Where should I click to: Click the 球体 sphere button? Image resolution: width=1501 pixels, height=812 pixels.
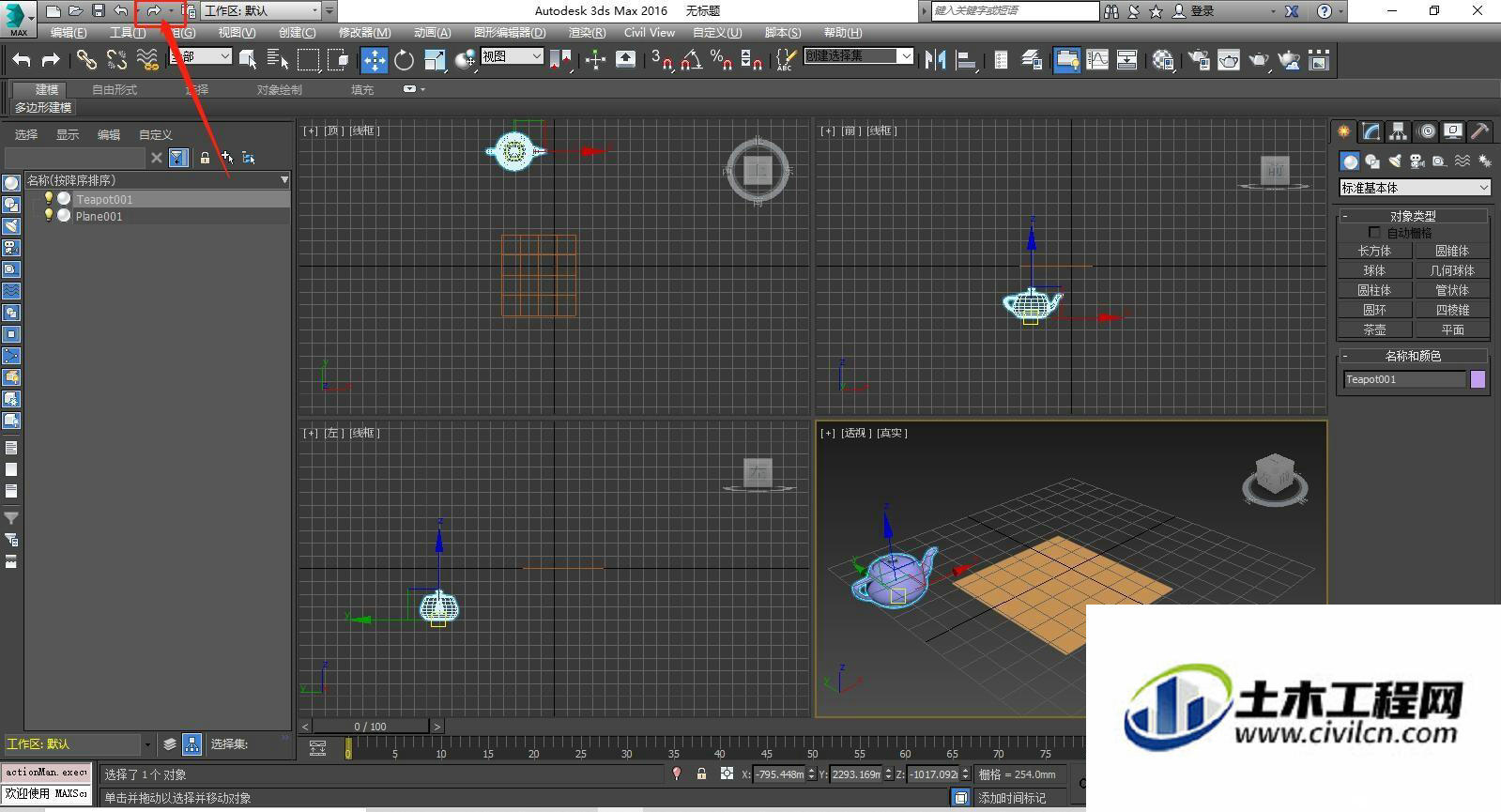tap(1374, 270)
